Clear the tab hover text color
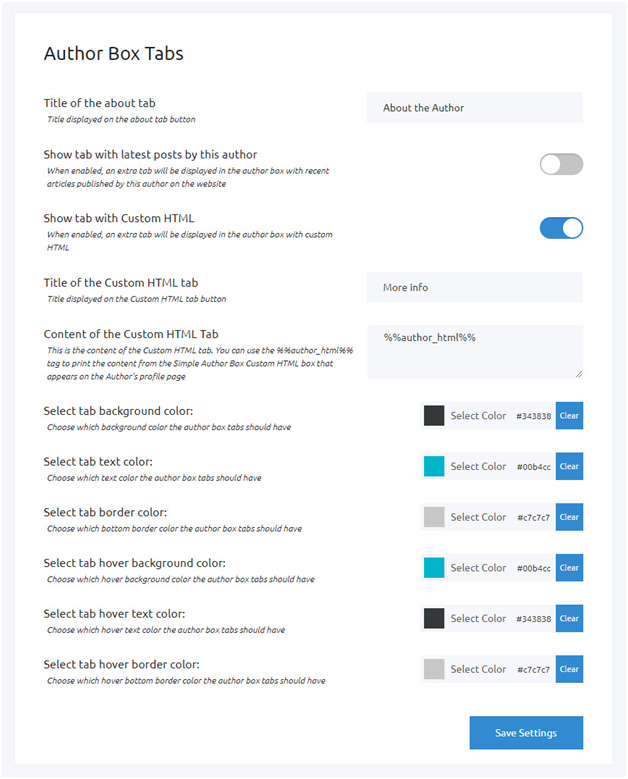This screenshot has height=779, width=628. coord(569,618)
